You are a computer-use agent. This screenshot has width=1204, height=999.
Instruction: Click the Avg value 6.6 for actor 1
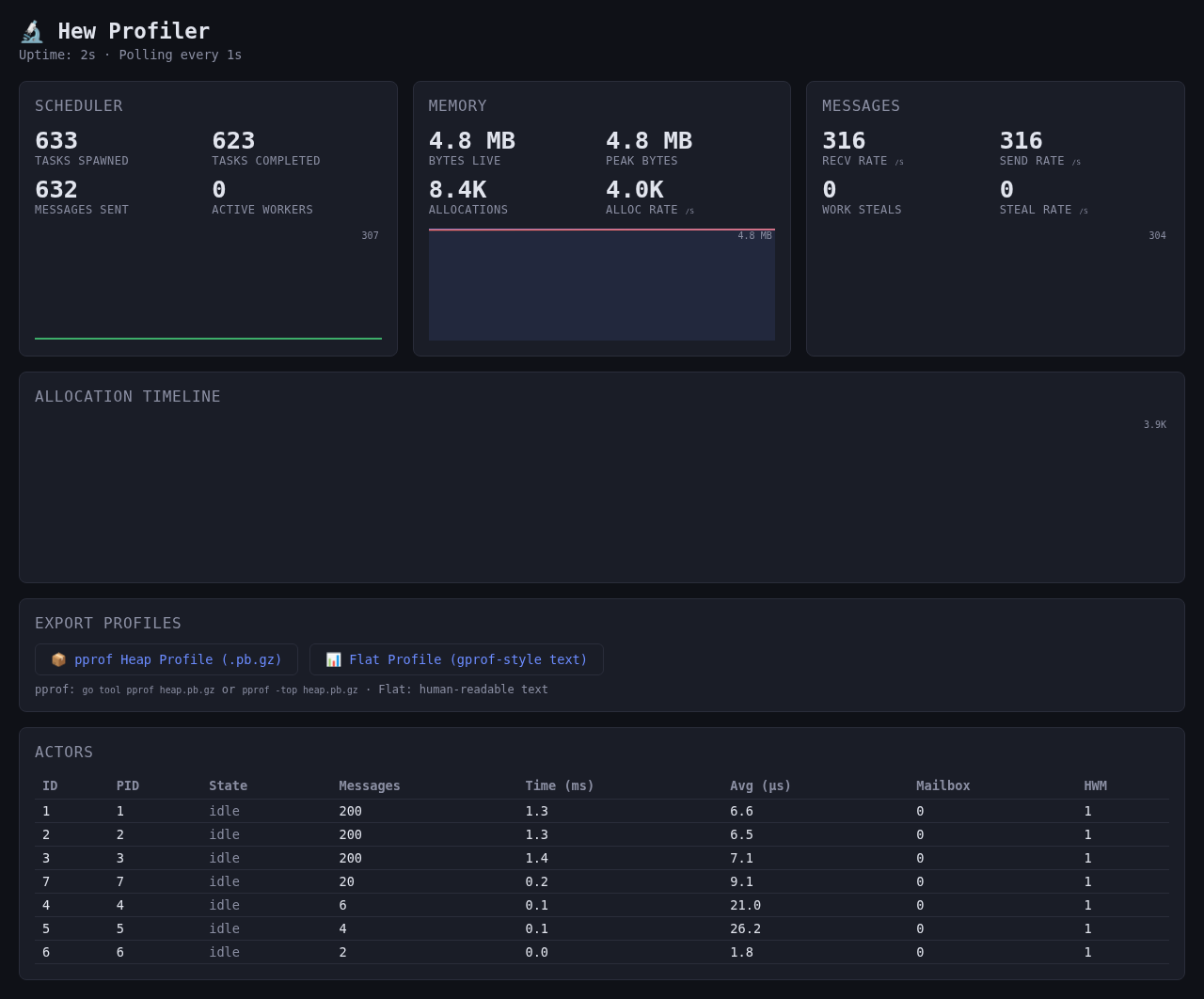(x=741, y=811)
